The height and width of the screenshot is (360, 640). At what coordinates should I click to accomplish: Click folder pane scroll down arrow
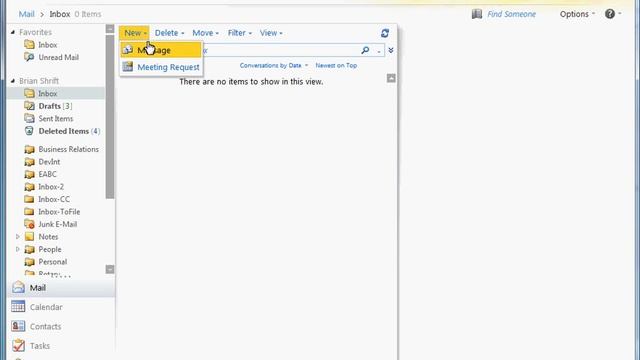click(110, 269)
